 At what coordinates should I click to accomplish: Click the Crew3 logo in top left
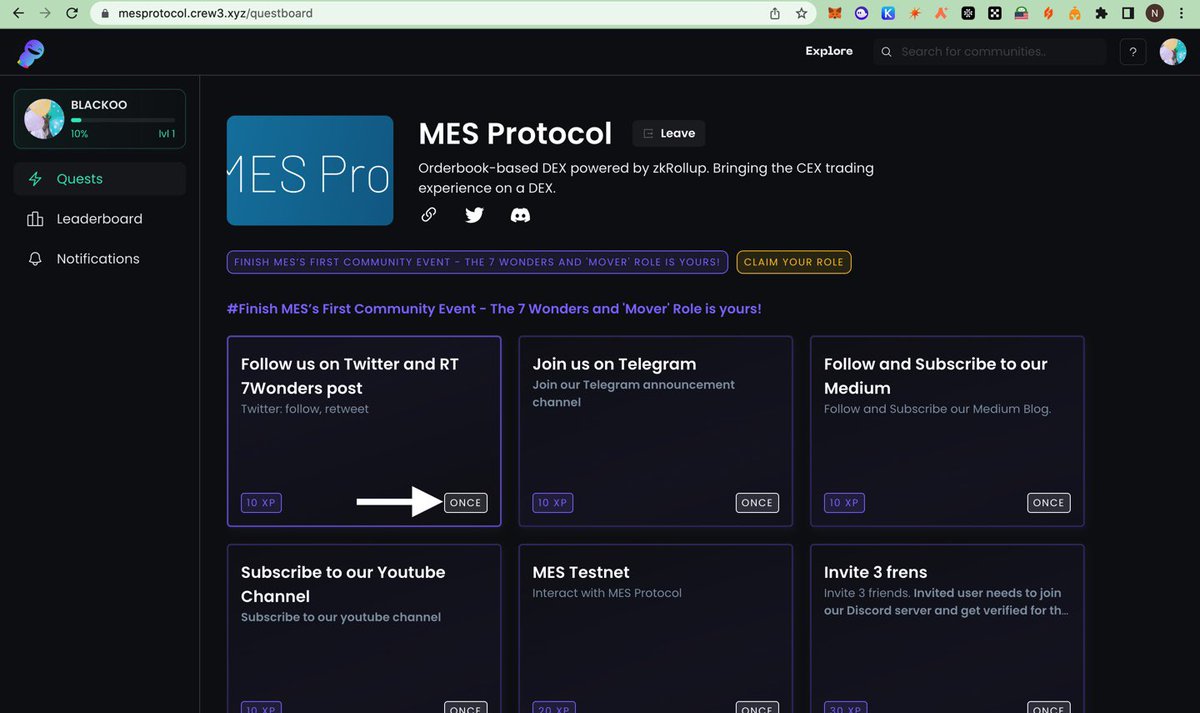[30, 53]
